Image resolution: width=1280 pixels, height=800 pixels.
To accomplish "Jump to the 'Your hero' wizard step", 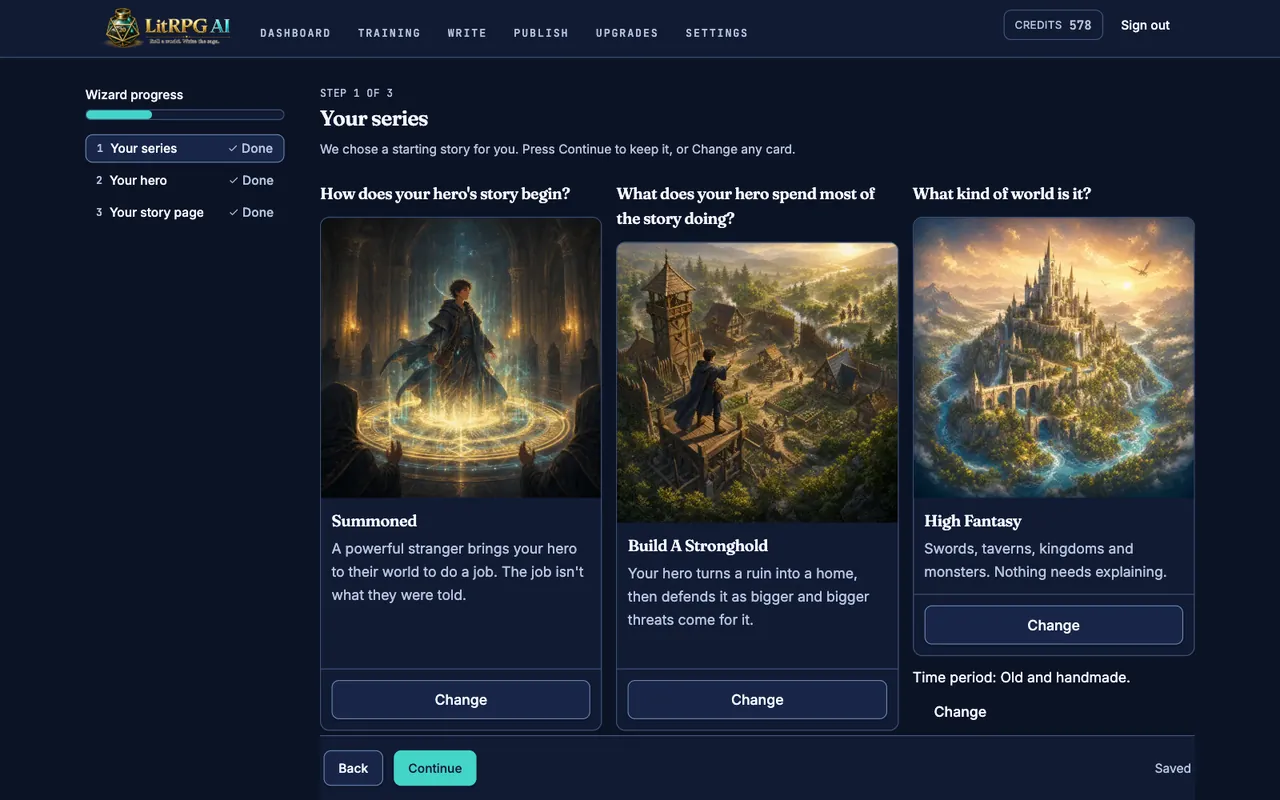I will pos(185,180).
